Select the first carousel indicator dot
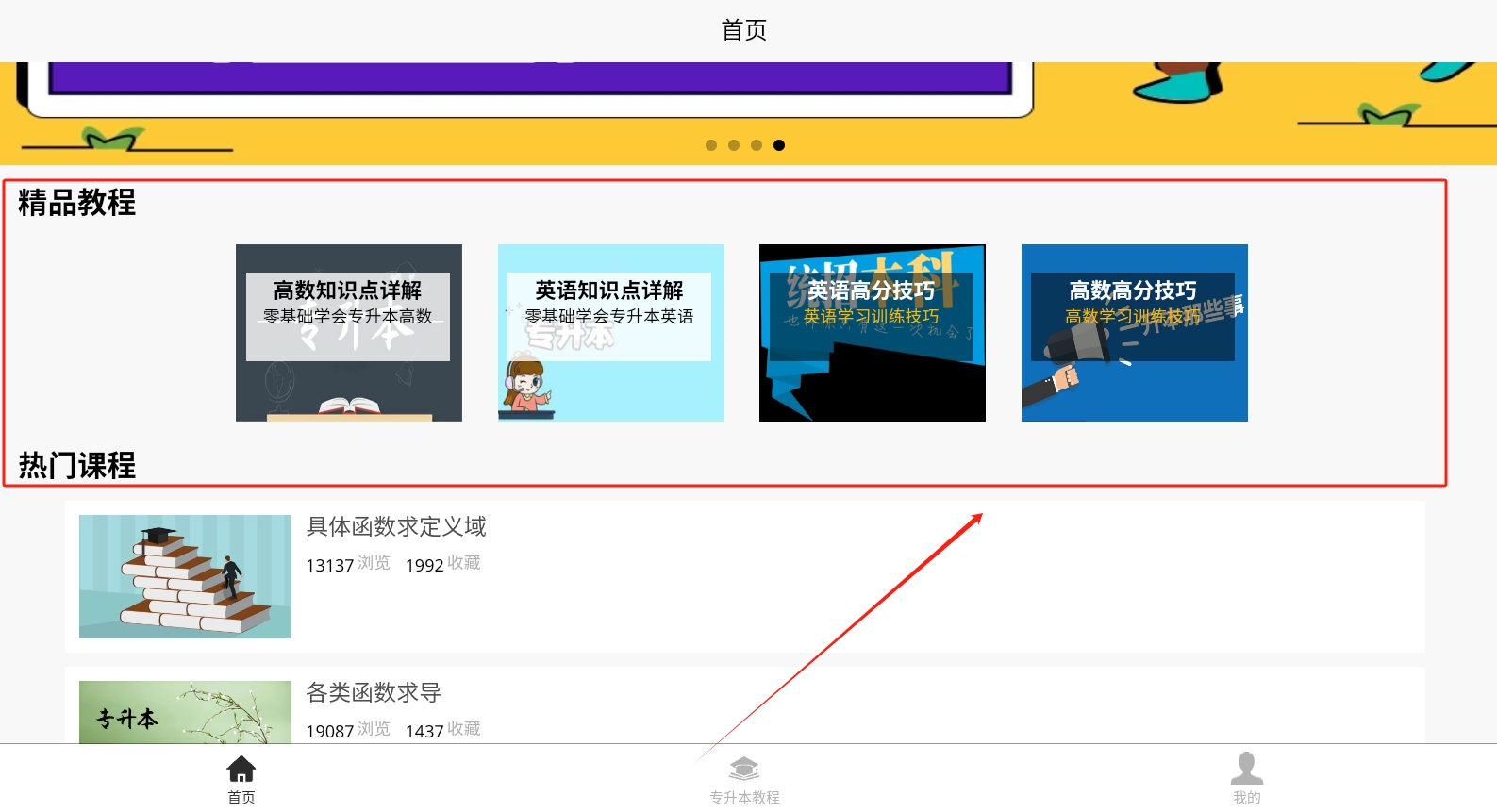 (x=711, y=145)
